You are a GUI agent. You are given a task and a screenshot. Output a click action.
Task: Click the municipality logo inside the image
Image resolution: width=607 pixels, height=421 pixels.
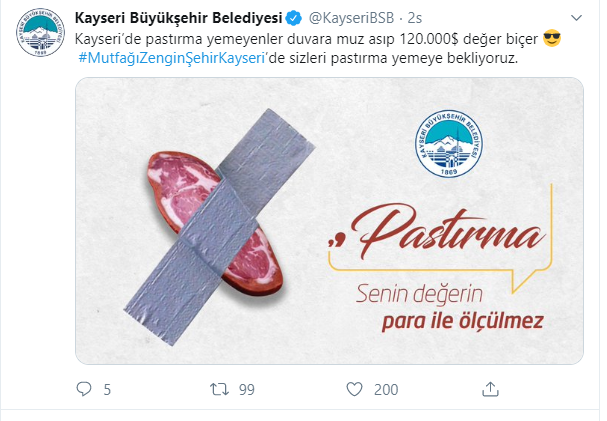pos(449,143)
